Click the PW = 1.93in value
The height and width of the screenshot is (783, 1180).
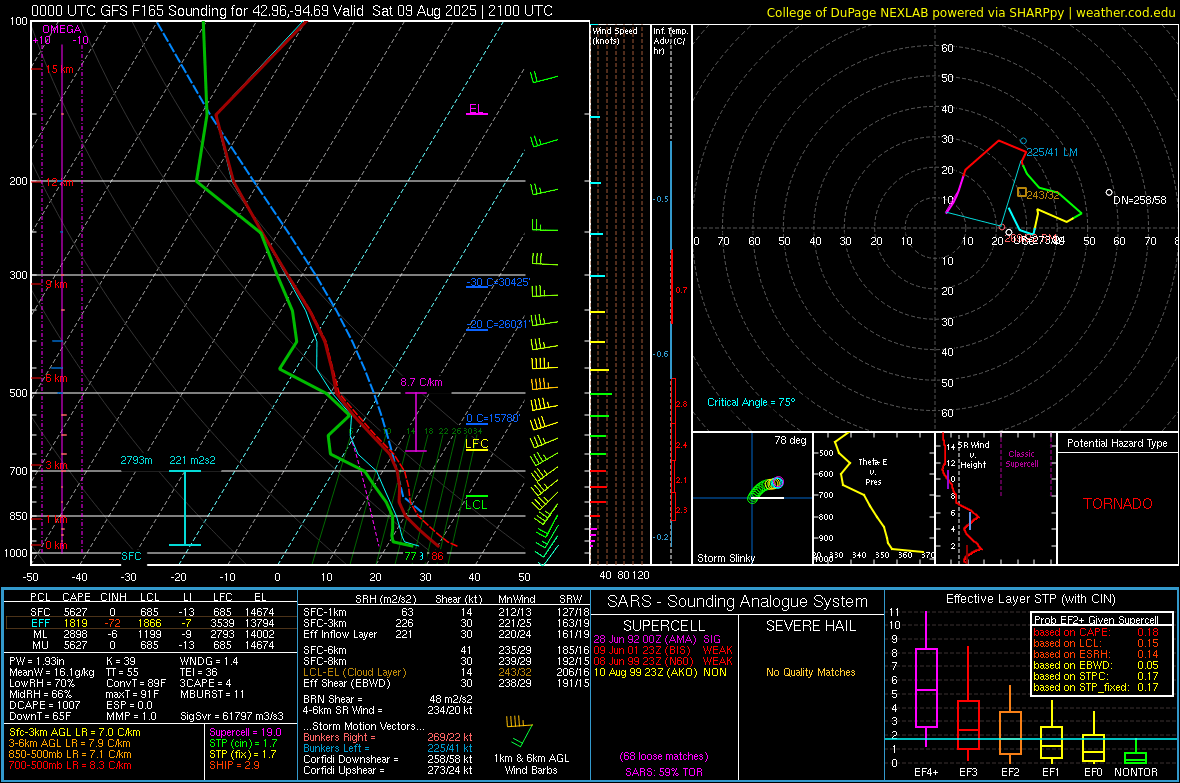pos(38,661)
